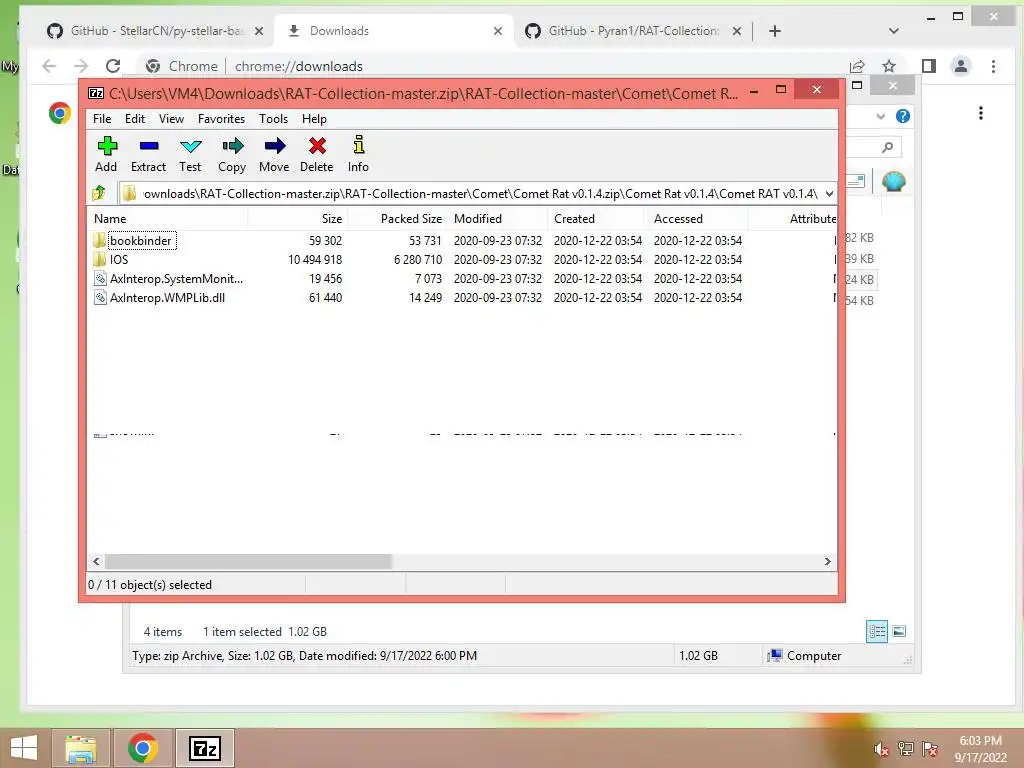The image size is (1024, 768).
Task: Click the horizontal scrollbar thumb in 7-Zip
Action: (248, 562)
